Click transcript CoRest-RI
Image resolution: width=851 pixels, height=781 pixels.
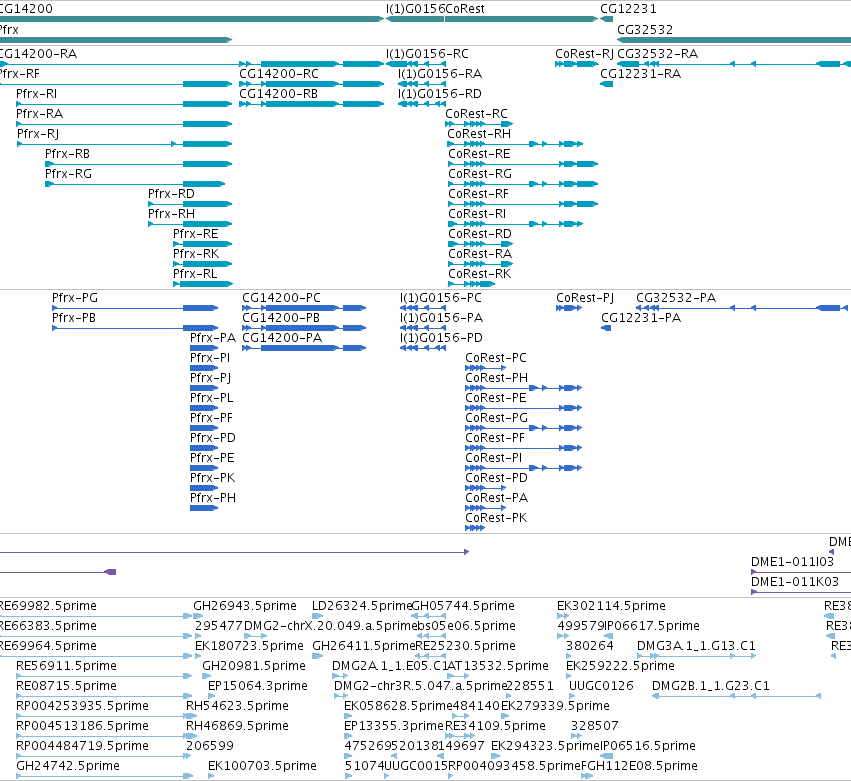click(x=516, y=224)
